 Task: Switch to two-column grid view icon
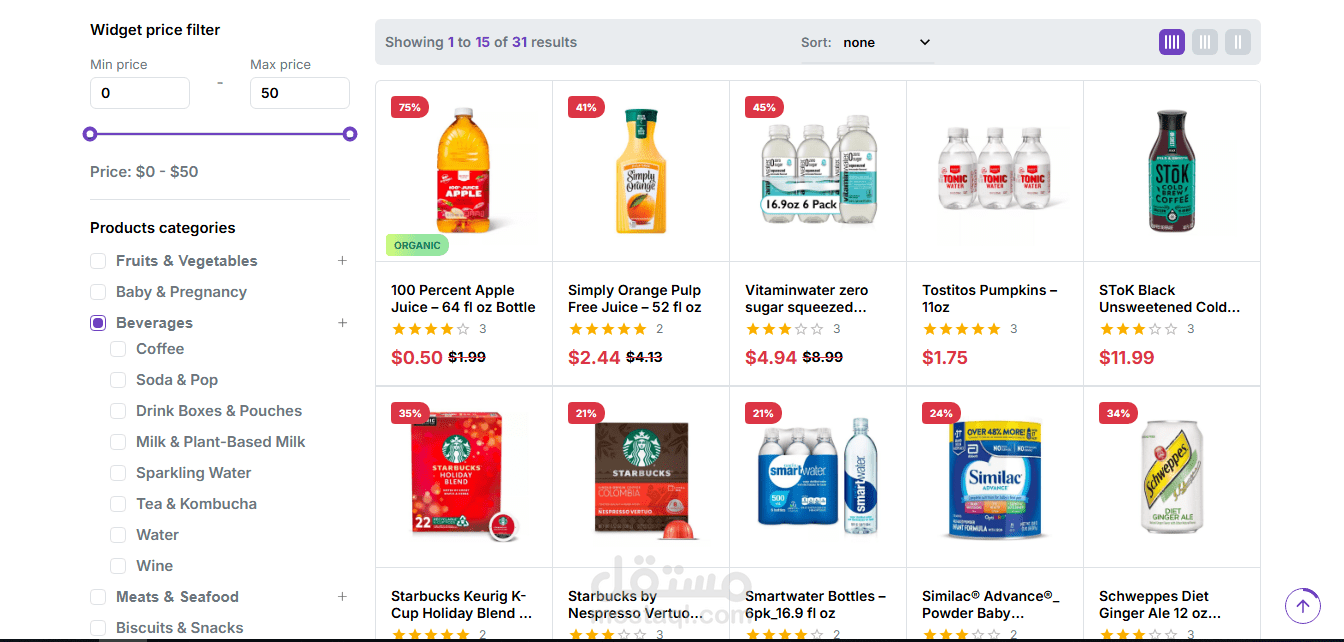coord(1238,42)
